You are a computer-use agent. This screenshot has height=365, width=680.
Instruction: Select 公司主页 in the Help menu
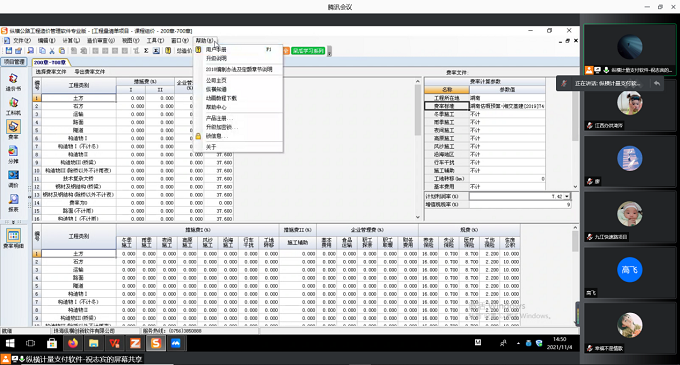tap(238, 80)
